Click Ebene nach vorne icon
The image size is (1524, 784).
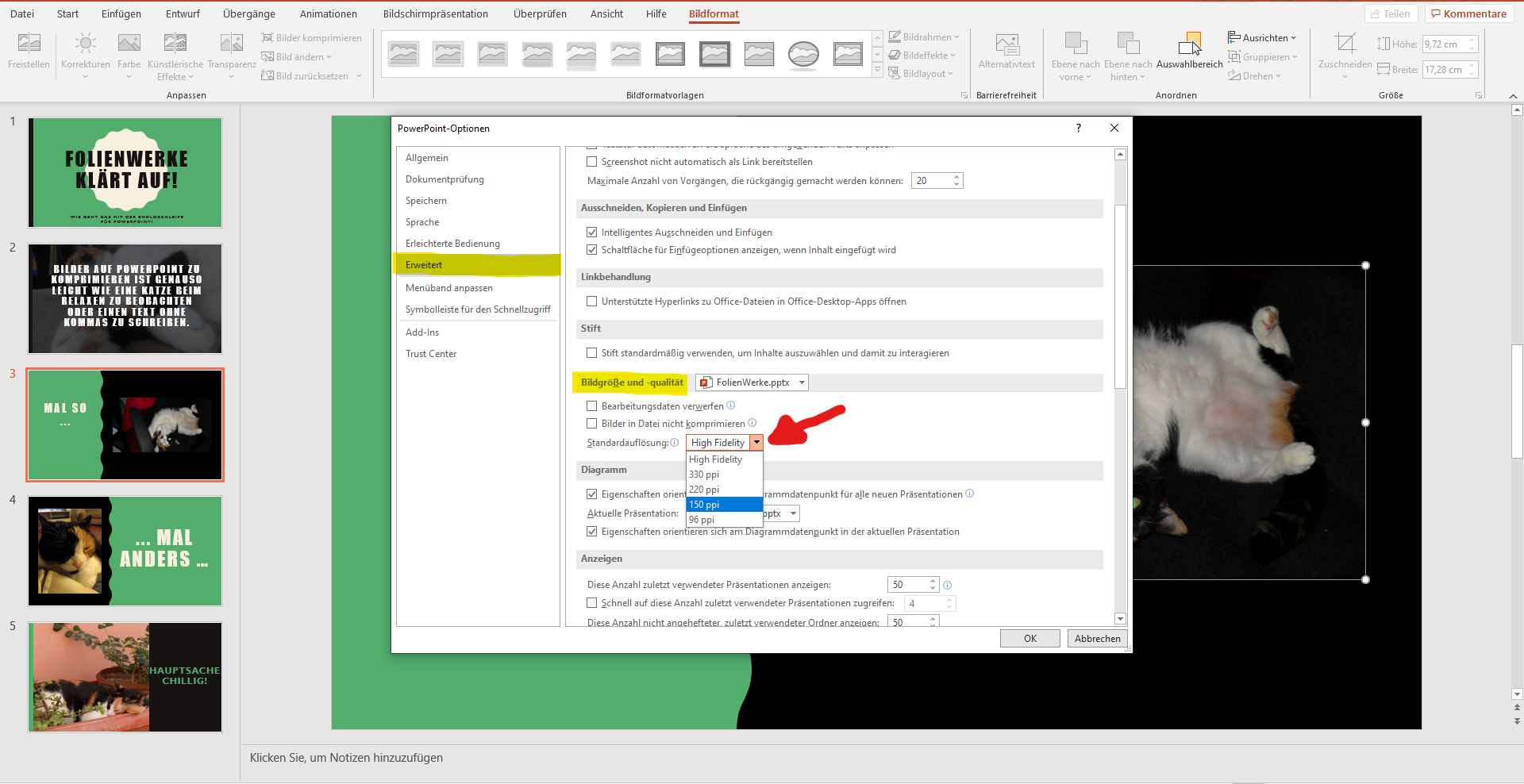1076,44
